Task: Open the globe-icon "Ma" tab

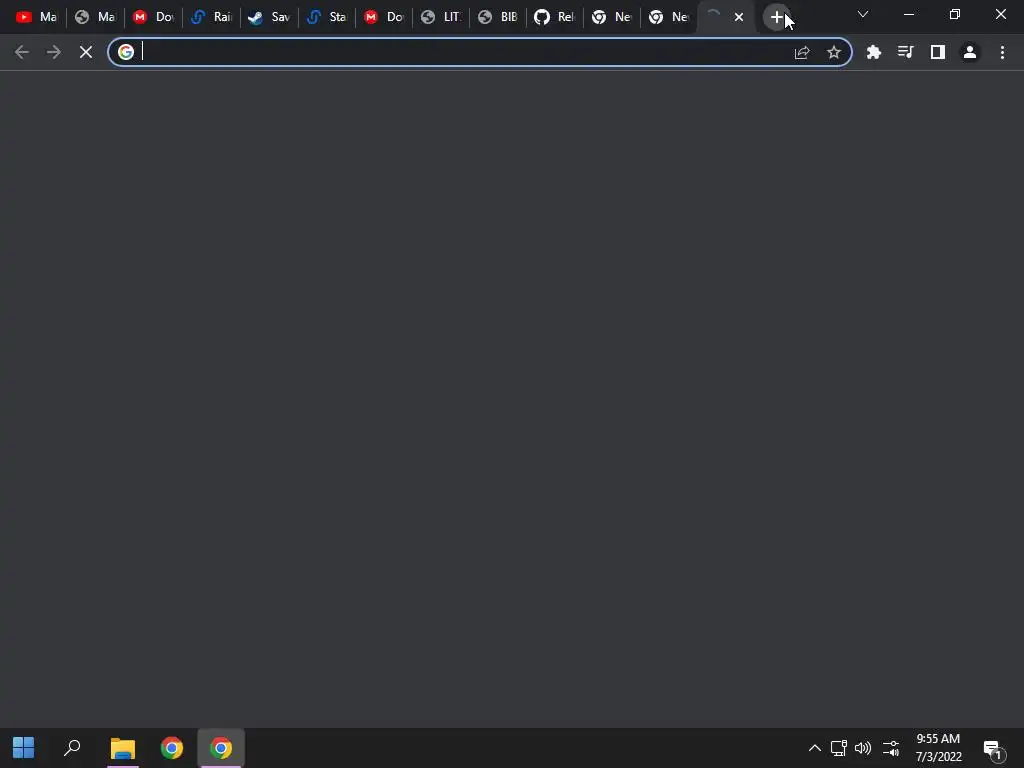Action: pos(94,17)
